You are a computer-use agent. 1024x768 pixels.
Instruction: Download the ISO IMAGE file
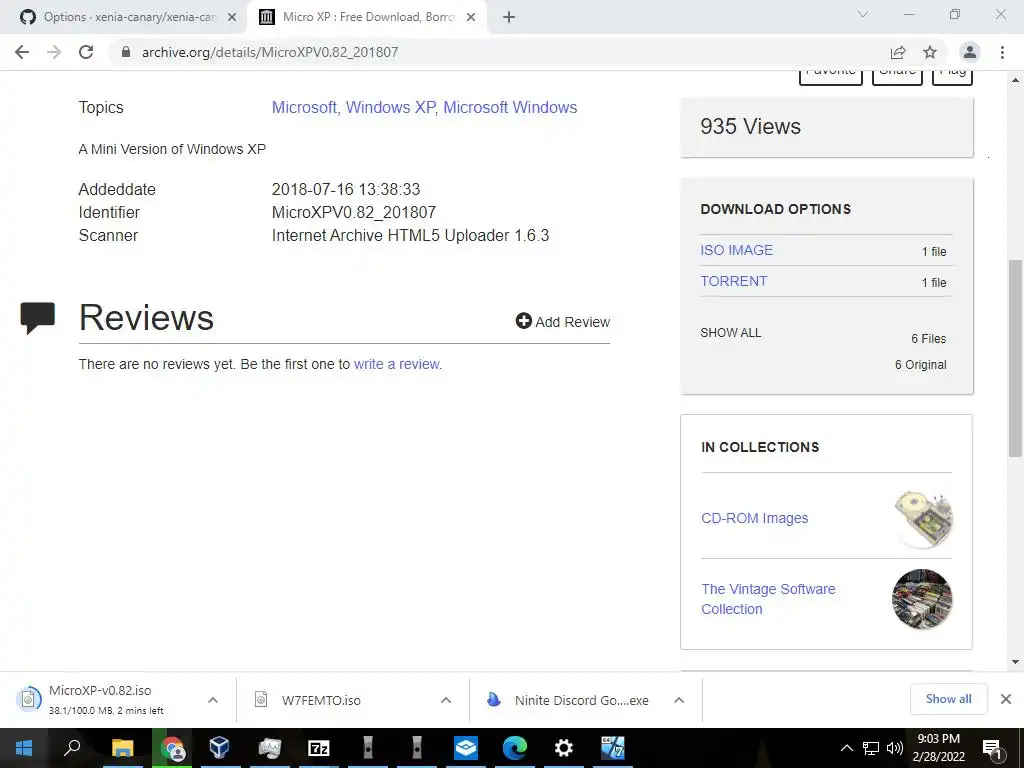click(x=737, y=250)
